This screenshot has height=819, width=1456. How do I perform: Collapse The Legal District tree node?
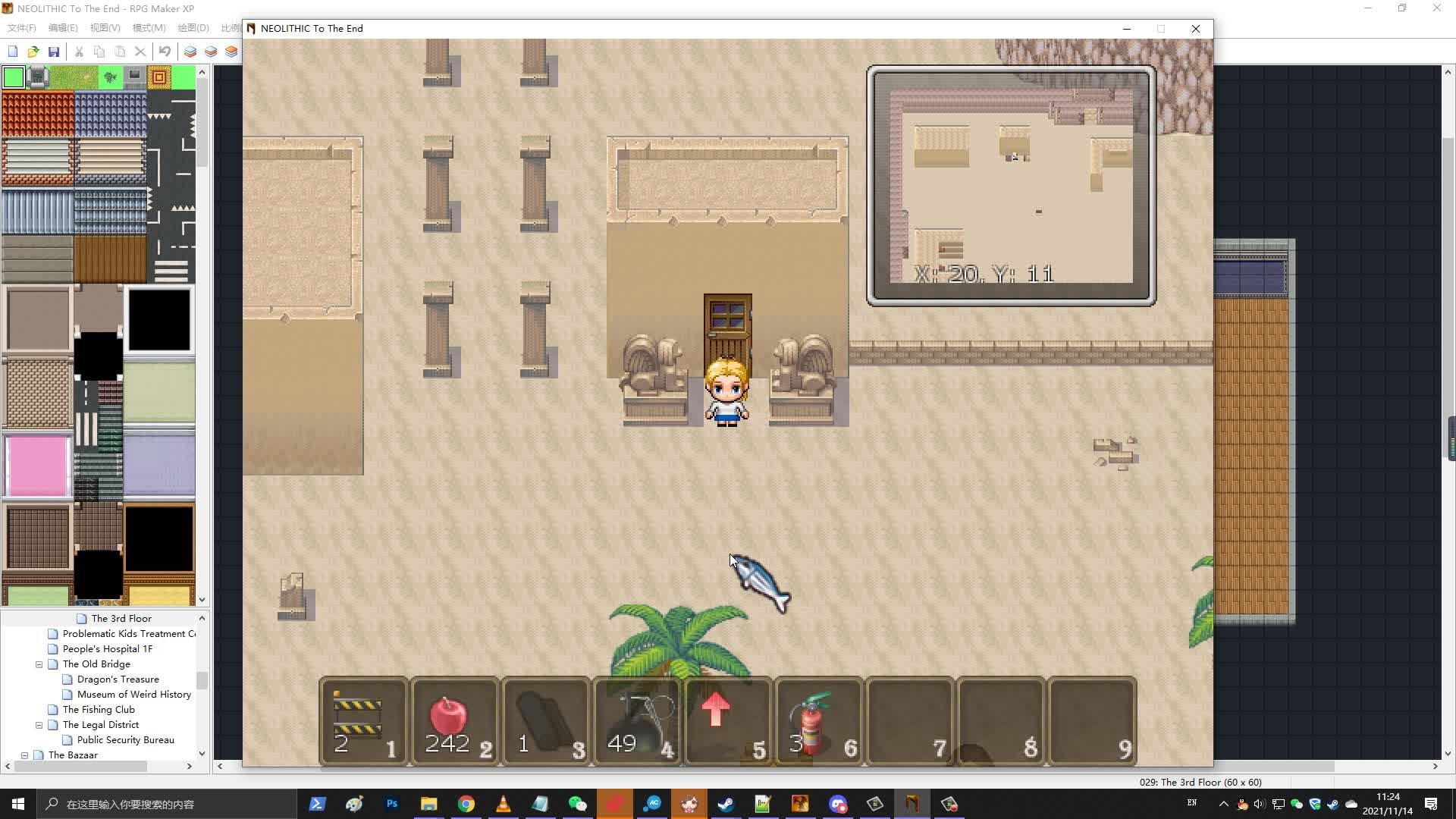pyautogui.click(x=39, y=725)
